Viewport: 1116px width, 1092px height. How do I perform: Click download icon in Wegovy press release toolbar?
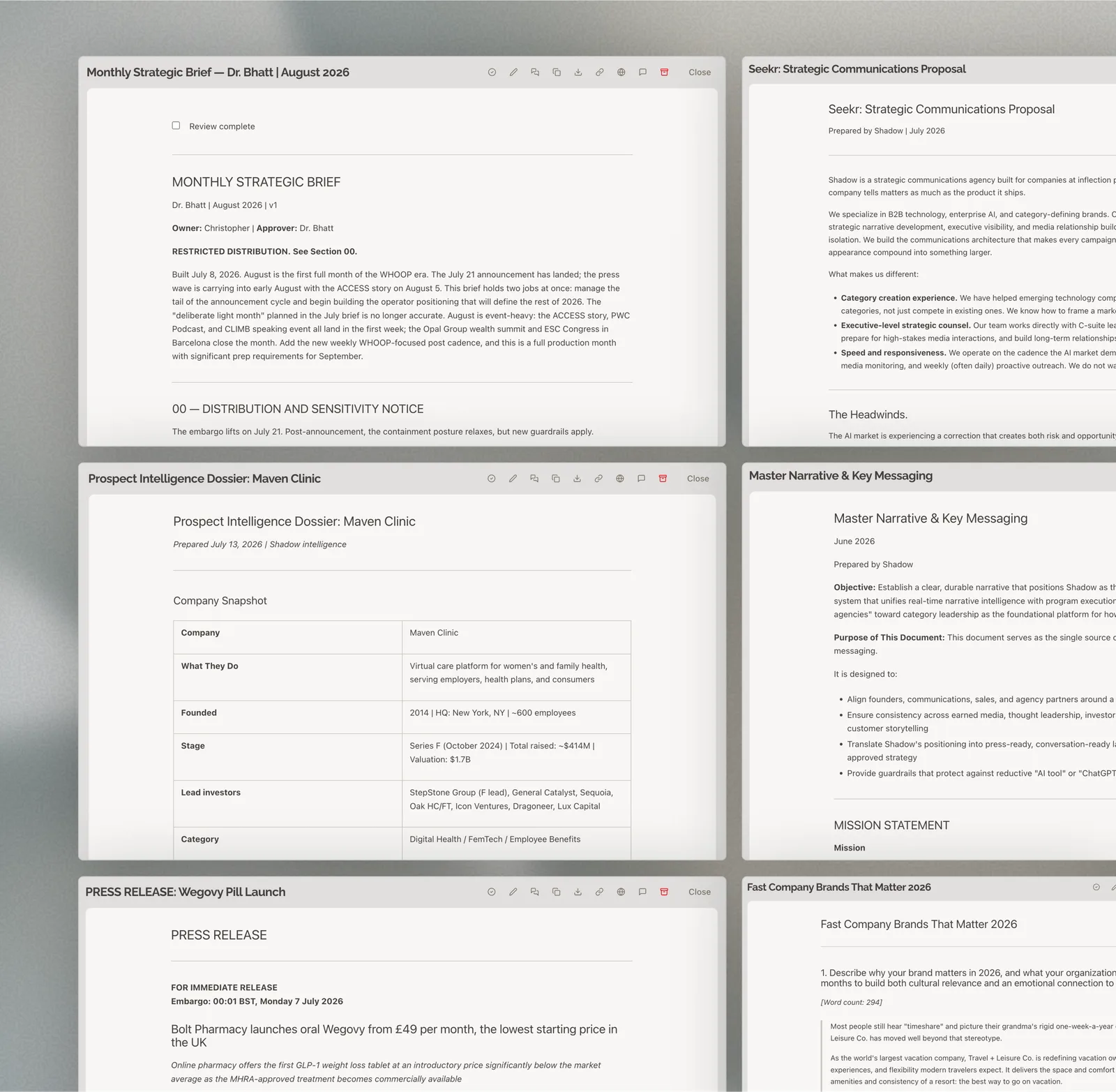(x=578, y=892)
